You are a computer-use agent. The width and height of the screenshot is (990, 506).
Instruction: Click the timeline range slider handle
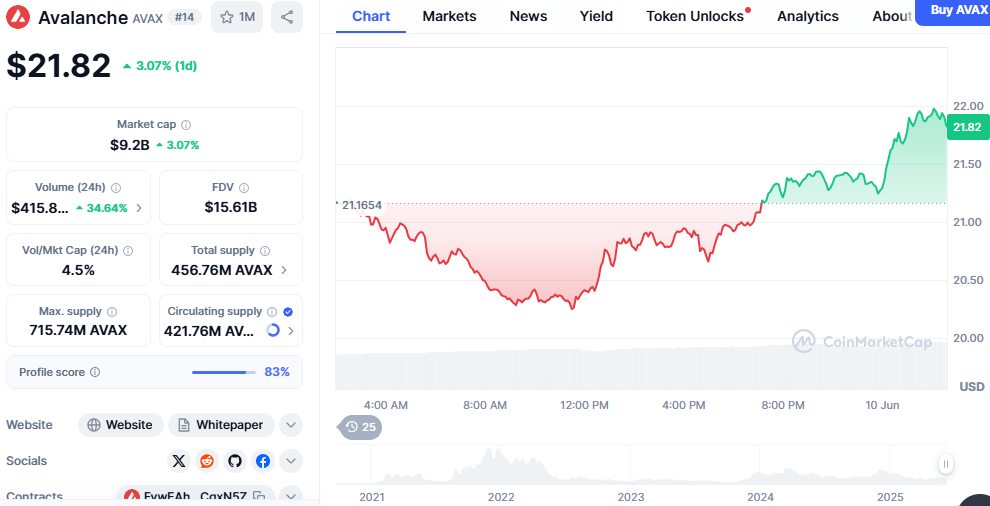[x=945, y=464]
